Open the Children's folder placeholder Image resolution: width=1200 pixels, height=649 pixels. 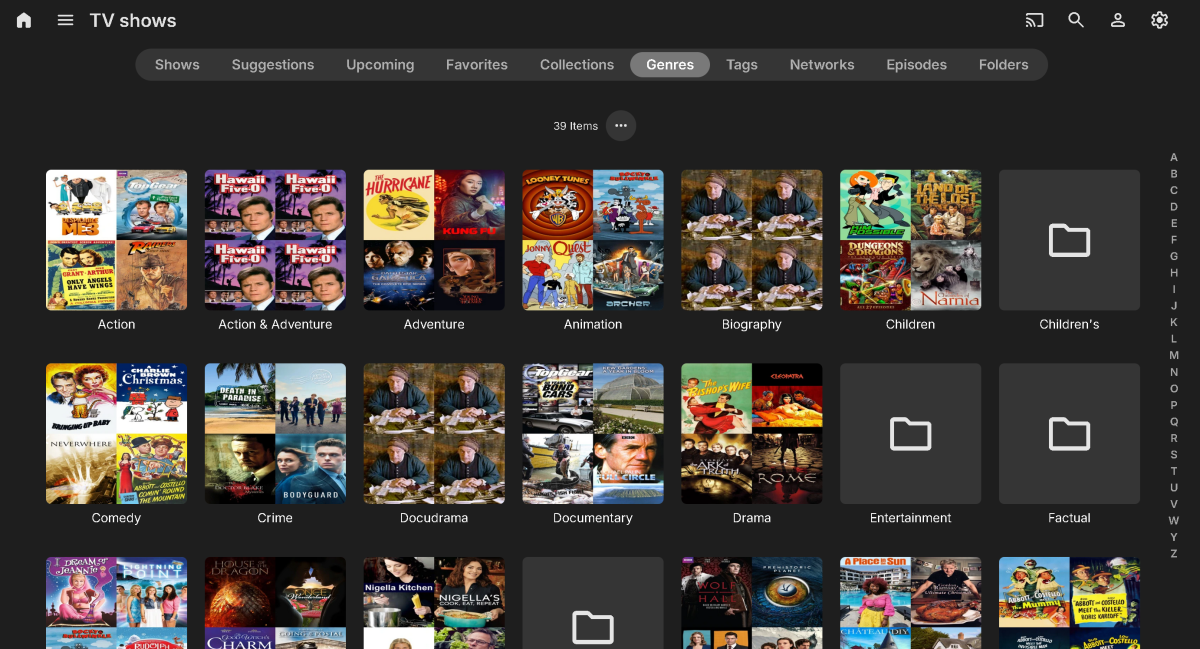[x=1069, y=240]
